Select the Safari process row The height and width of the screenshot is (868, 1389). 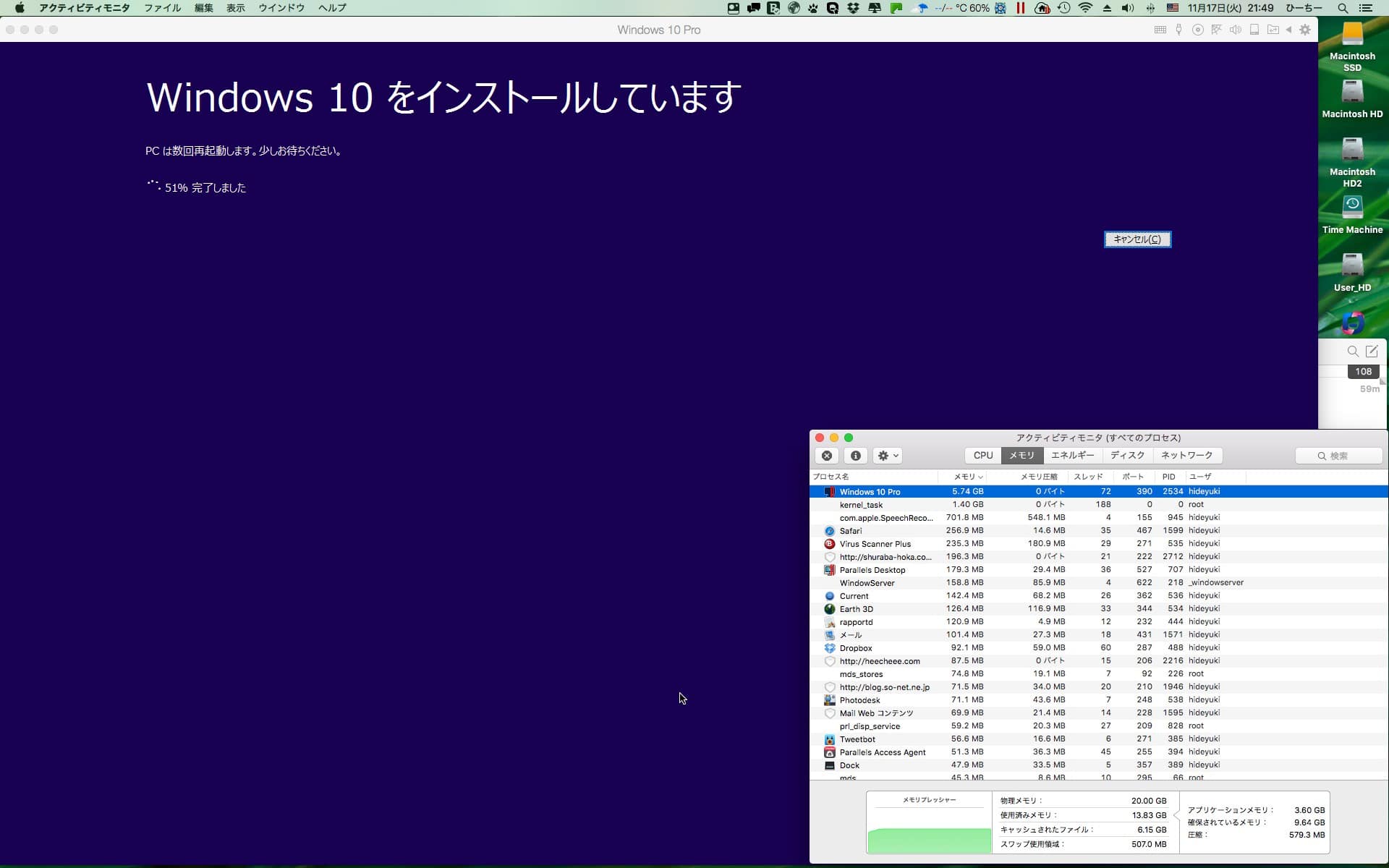851,531
